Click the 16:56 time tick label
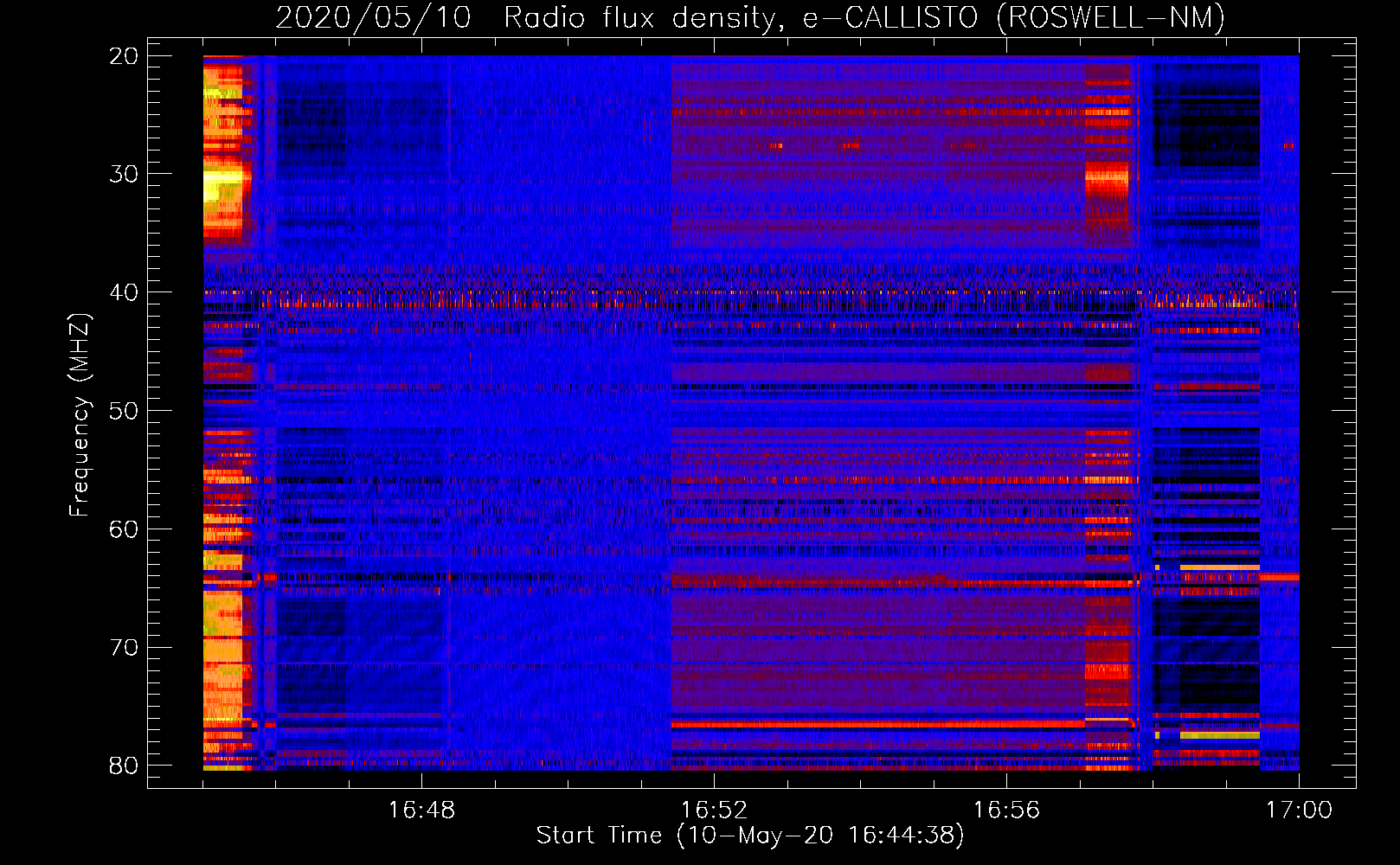This screenshot has width=1400, height=865. pos(1006,810)
